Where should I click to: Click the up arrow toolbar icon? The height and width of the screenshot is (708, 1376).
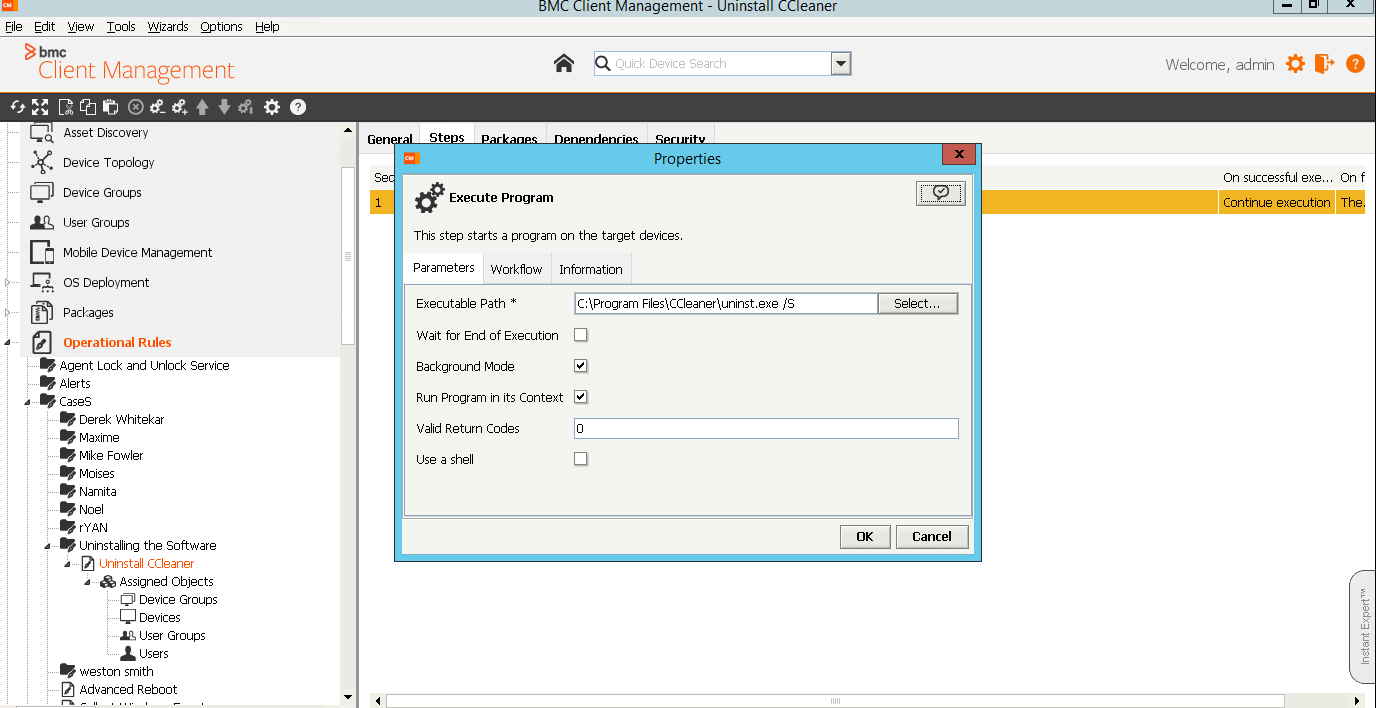202,107
